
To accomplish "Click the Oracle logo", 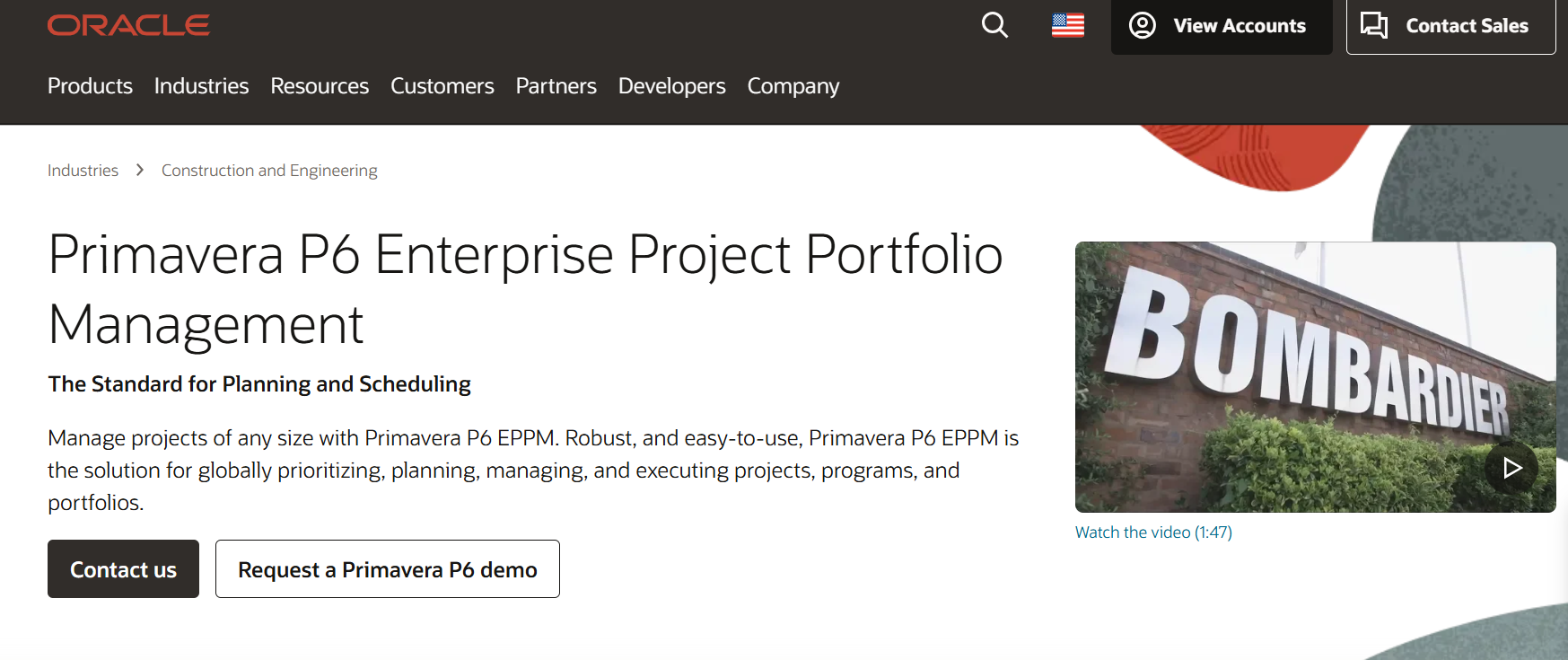I will pyautogui.click(x=128, y=25).
